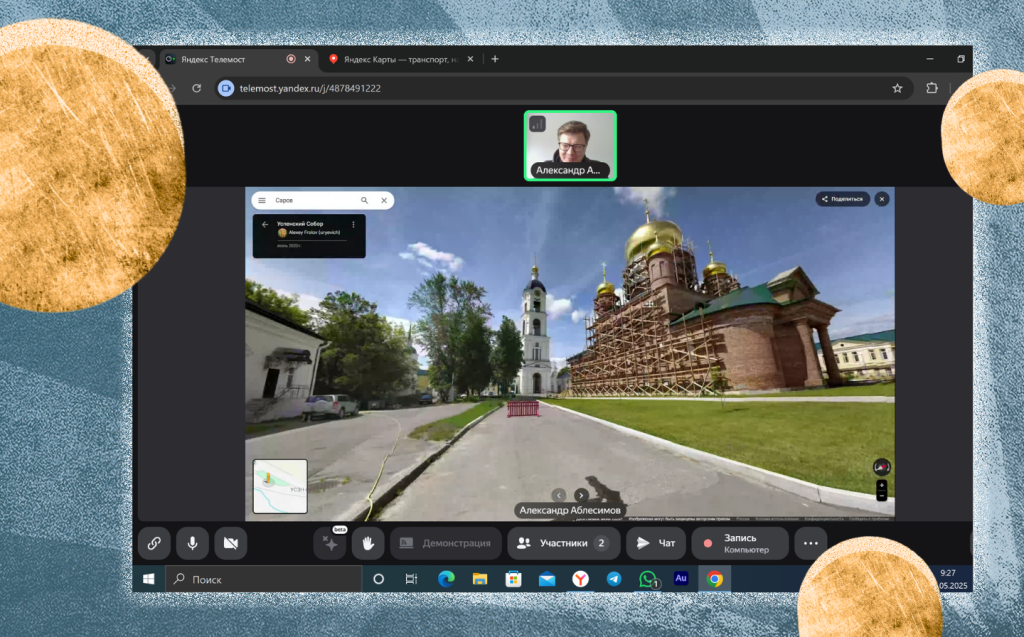The width and height of the screenshot is (1024, 637).
Task: Open the Mail app from the taskbar
Action: 547,579
